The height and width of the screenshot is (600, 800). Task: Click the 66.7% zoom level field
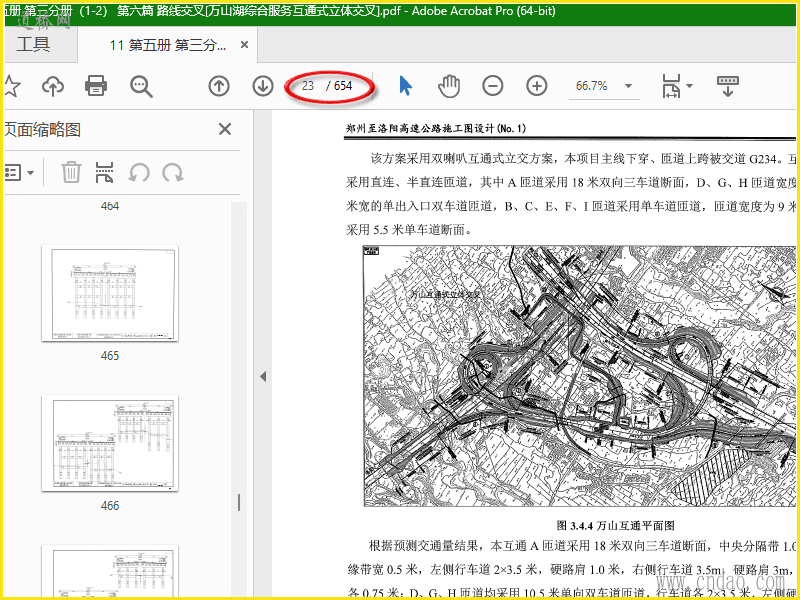point(592,86)
